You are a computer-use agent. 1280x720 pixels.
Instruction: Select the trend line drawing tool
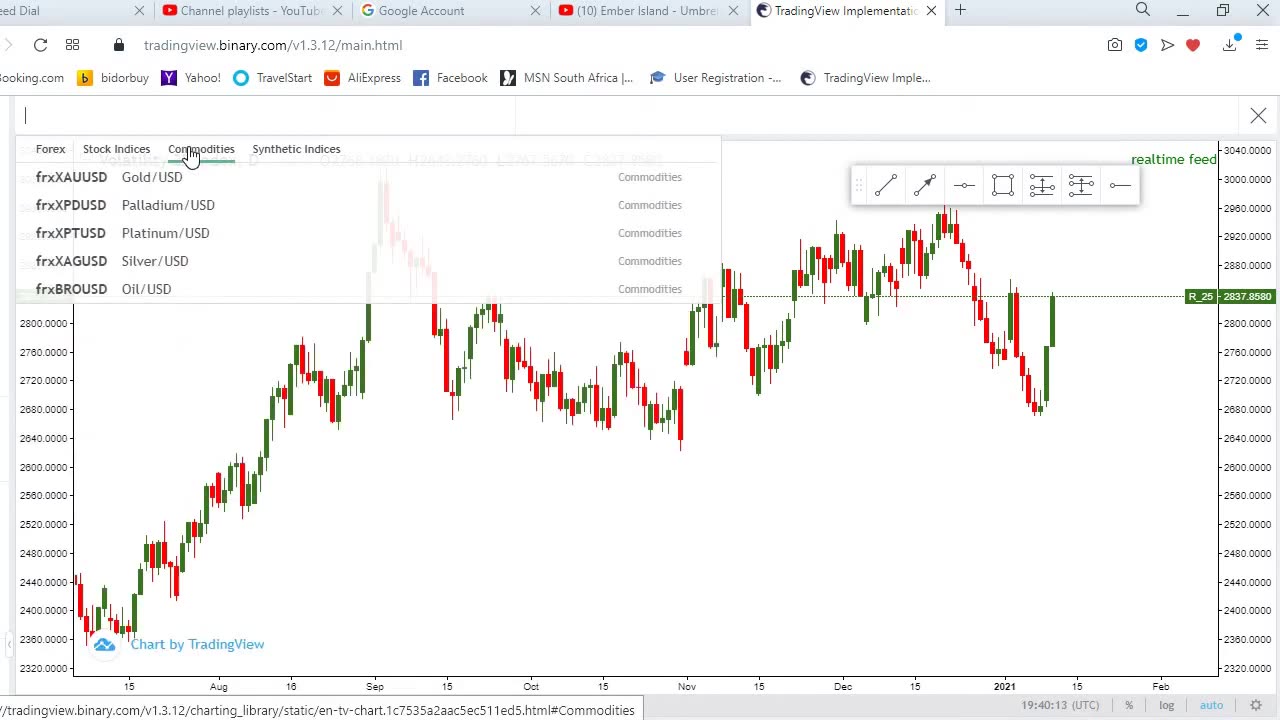(886, 185)
